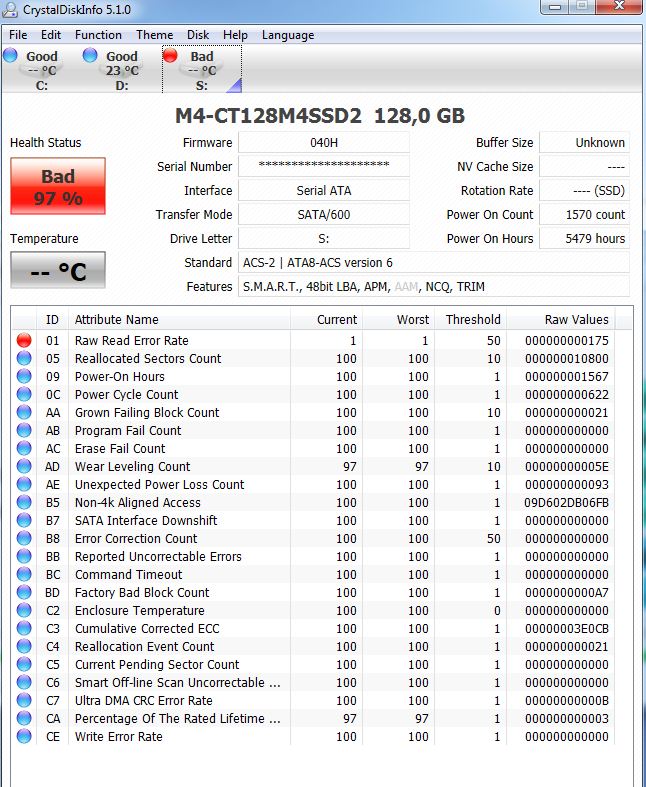Click the Raw Values column header

click(x=561, y=319)
